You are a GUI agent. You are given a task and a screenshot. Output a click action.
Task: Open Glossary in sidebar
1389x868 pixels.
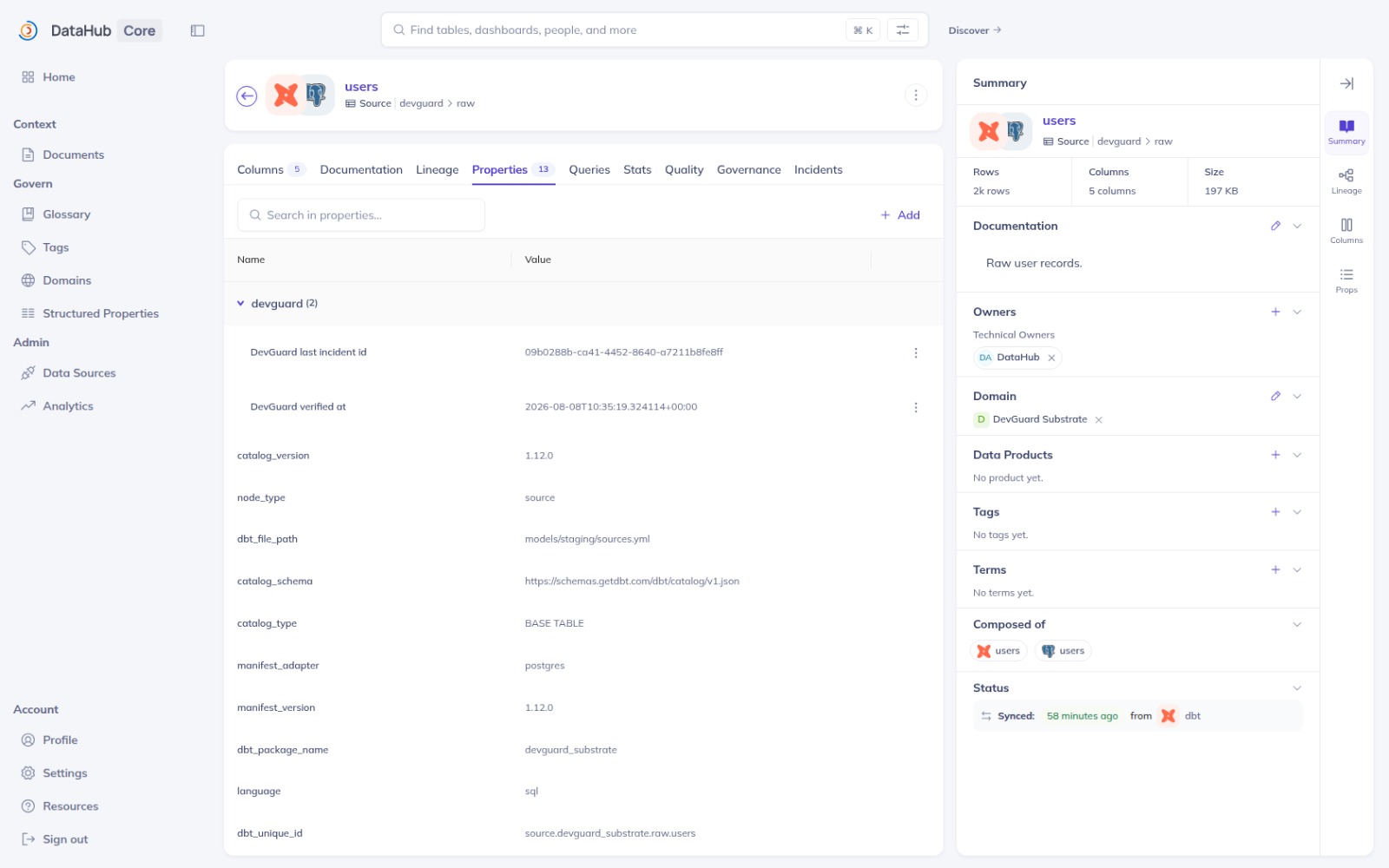[66, 214]
